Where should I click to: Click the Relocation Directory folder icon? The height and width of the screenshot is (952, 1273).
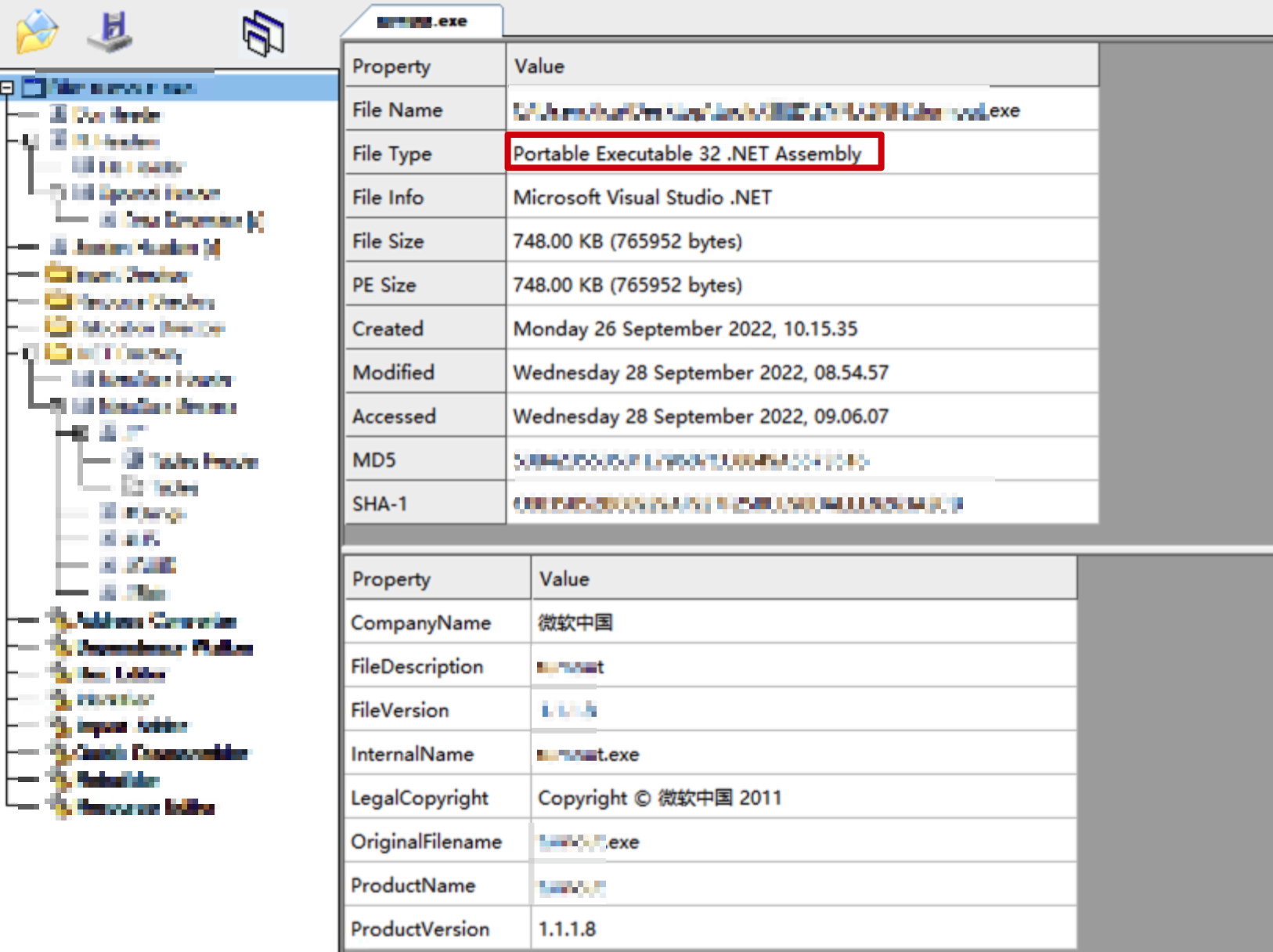[58, 327]
